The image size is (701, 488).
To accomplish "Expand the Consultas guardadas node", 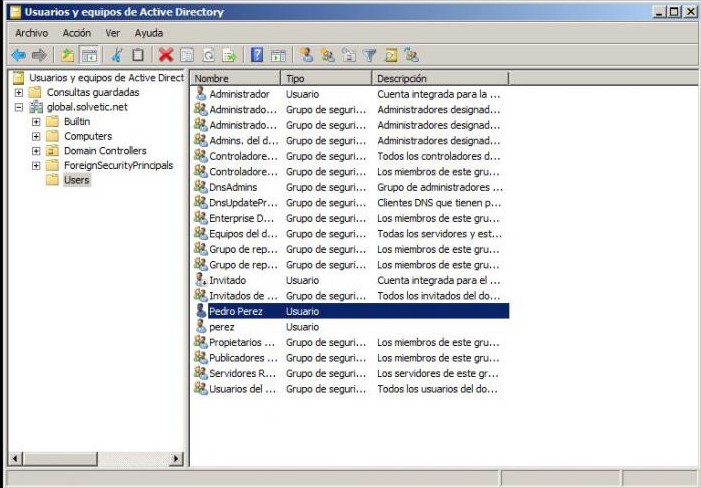I will [19, 93].
